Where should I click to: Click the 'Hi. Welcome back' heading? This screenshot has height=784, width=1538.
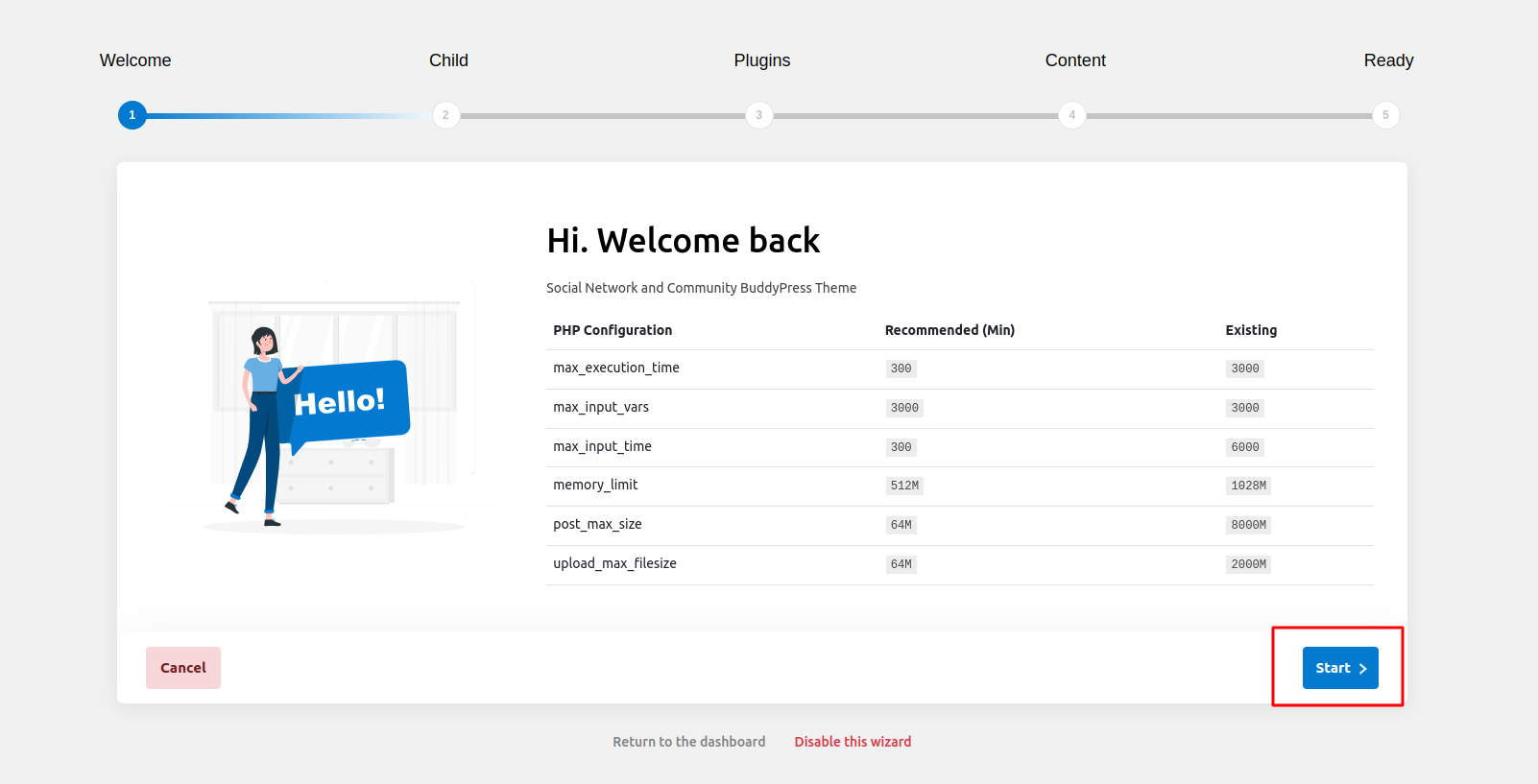pyautogui.click(x=684, y=240)
